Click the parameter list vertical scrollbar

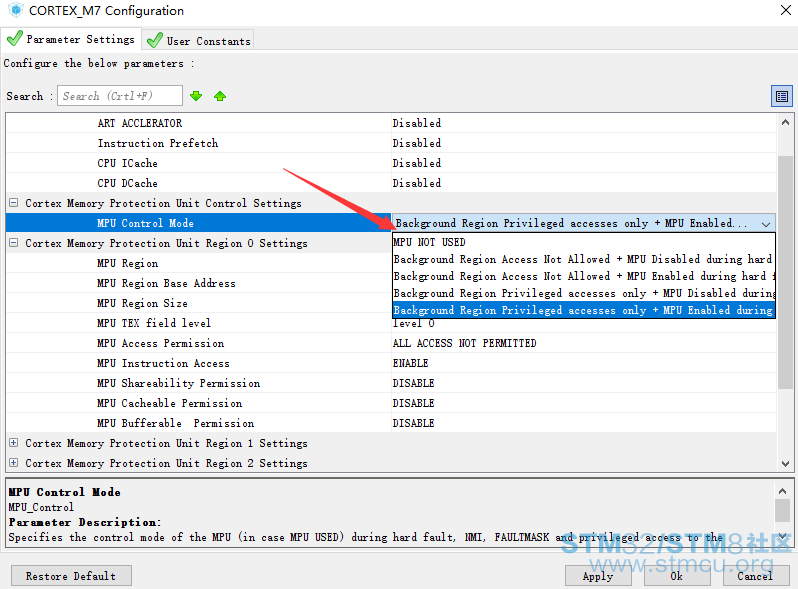(785, 250)
